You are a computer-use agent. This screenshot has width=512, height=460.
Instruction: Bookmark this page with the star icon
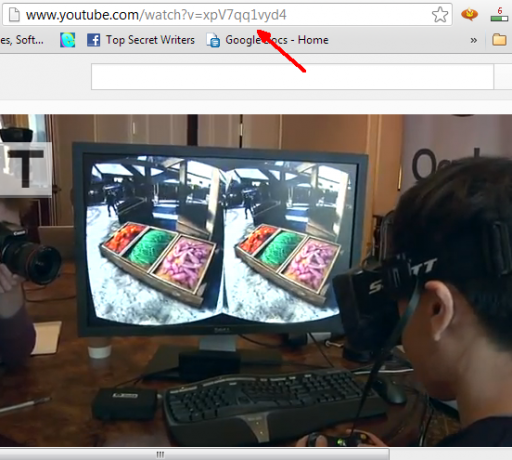pos(440,15)
